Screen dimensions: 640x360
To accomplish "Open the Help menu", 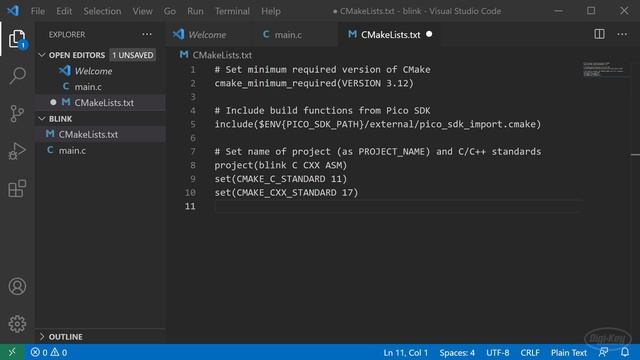I will (271, 11).
